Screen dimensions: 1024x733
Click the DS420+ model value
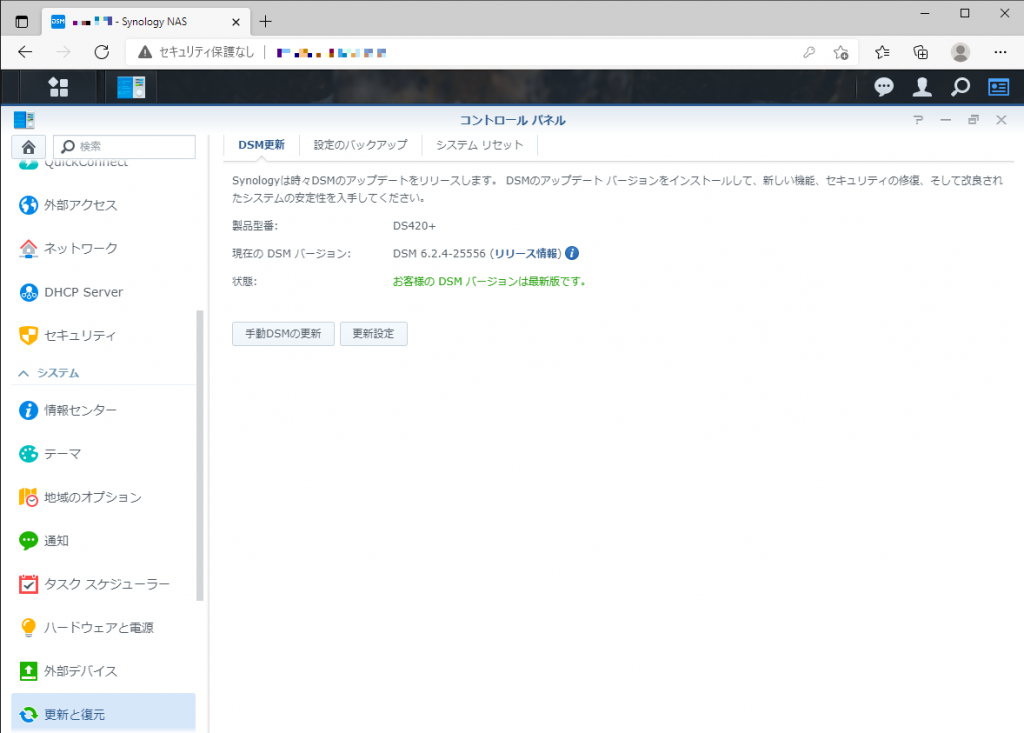click(x=414, y=226)
